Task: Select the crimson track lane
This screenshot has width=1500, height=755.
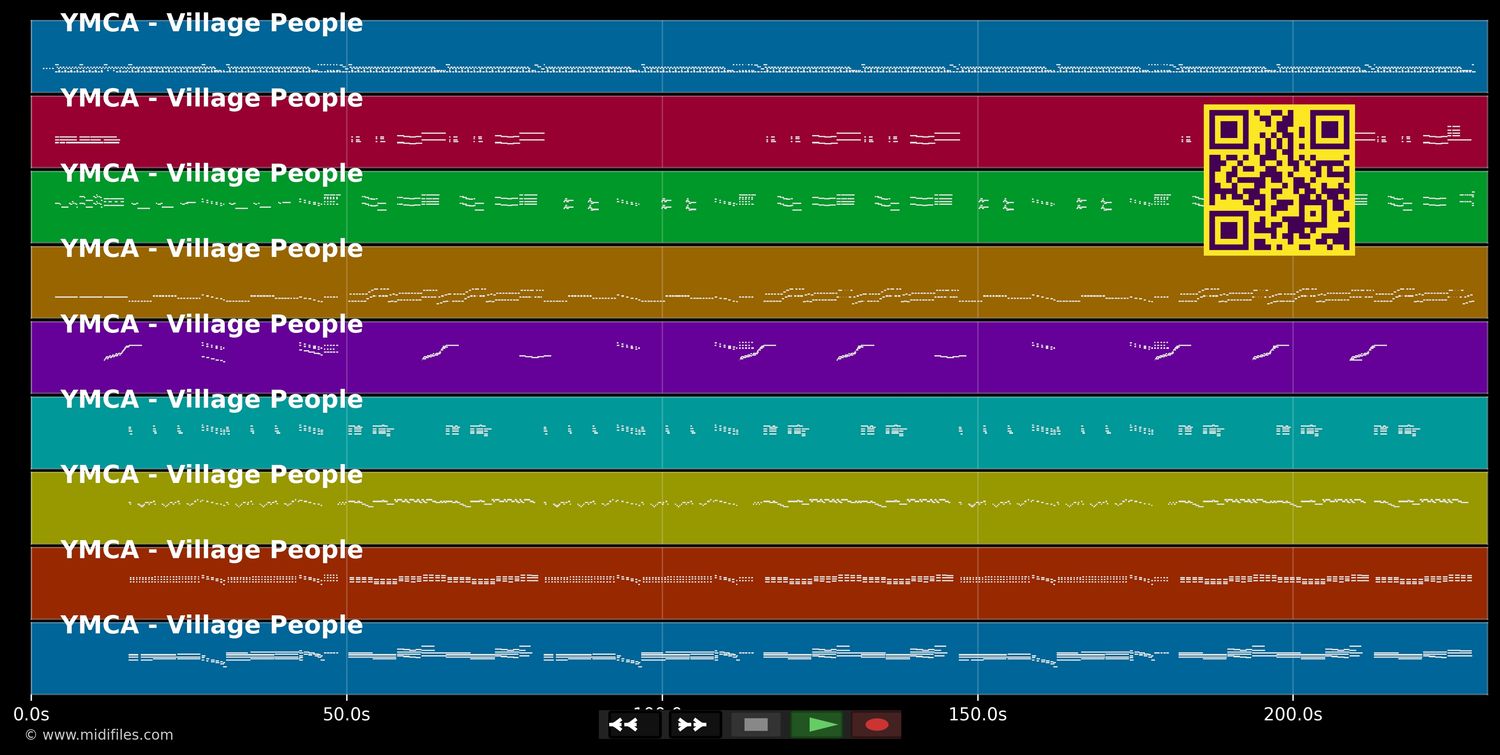Action: coord(759,132)
